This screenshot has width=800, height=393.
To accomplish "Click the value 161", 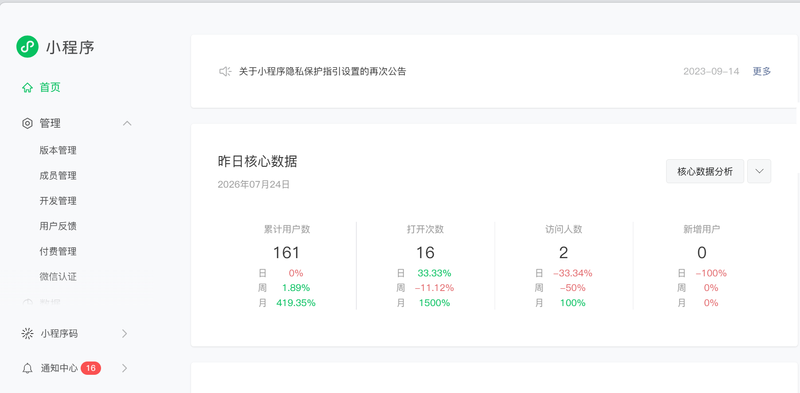I will pyautogui.click(x=286, y=253).
